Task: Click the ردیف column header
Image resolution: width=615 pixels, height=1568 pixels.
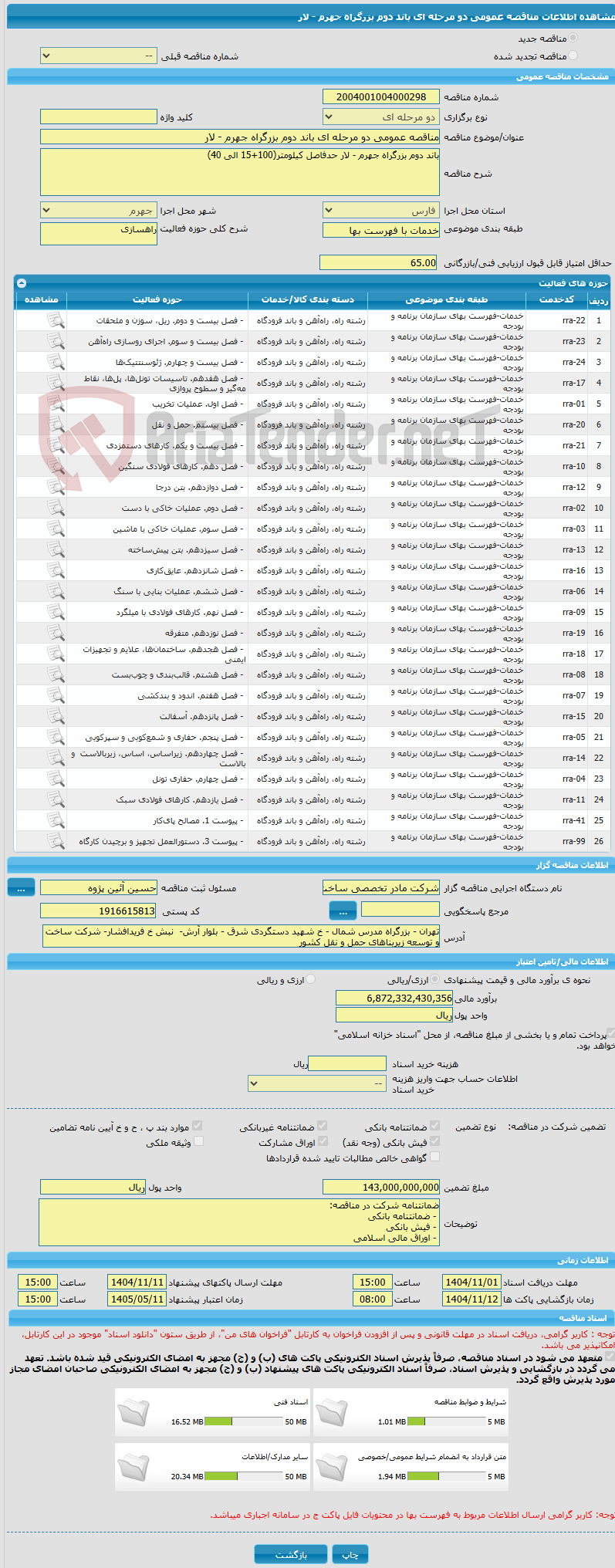Action: pyautogui.click(x=599, y=299)
